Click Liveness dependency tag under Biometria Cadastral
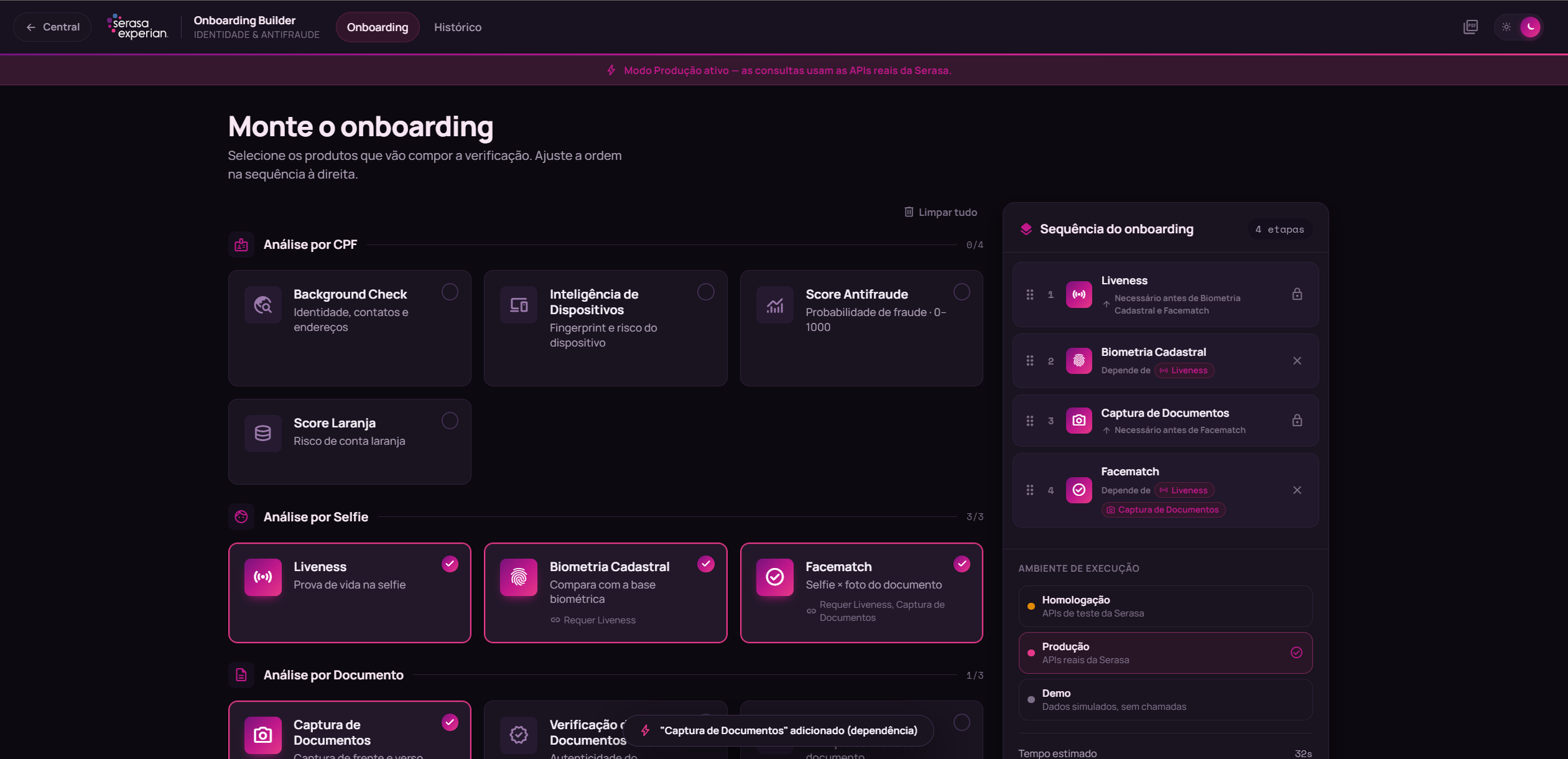The width and height of the screenshot is (1568, 759). coord(1184,370)
